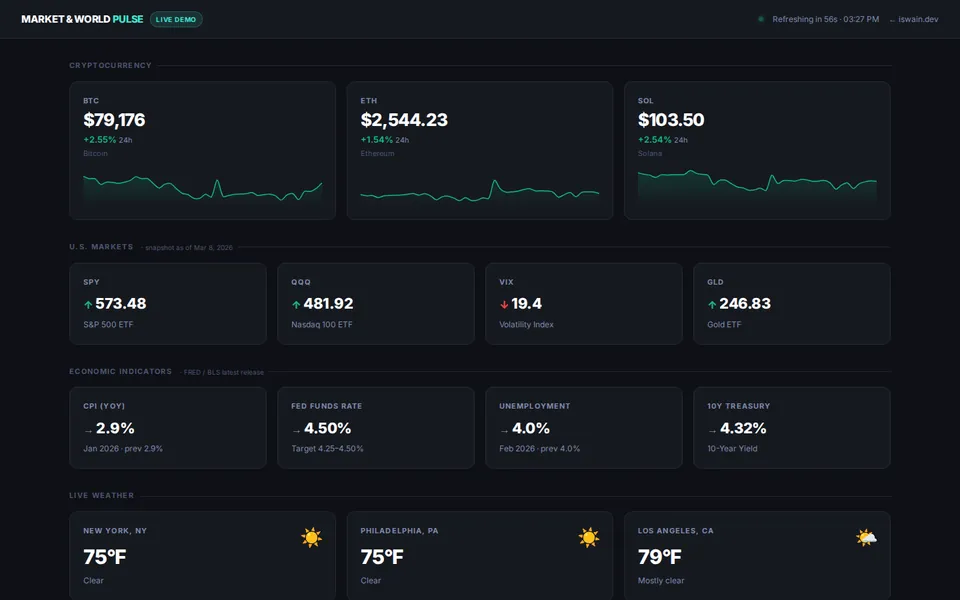Click 'Jan 2026 · prev 2.9%' text

click(123, 449)
